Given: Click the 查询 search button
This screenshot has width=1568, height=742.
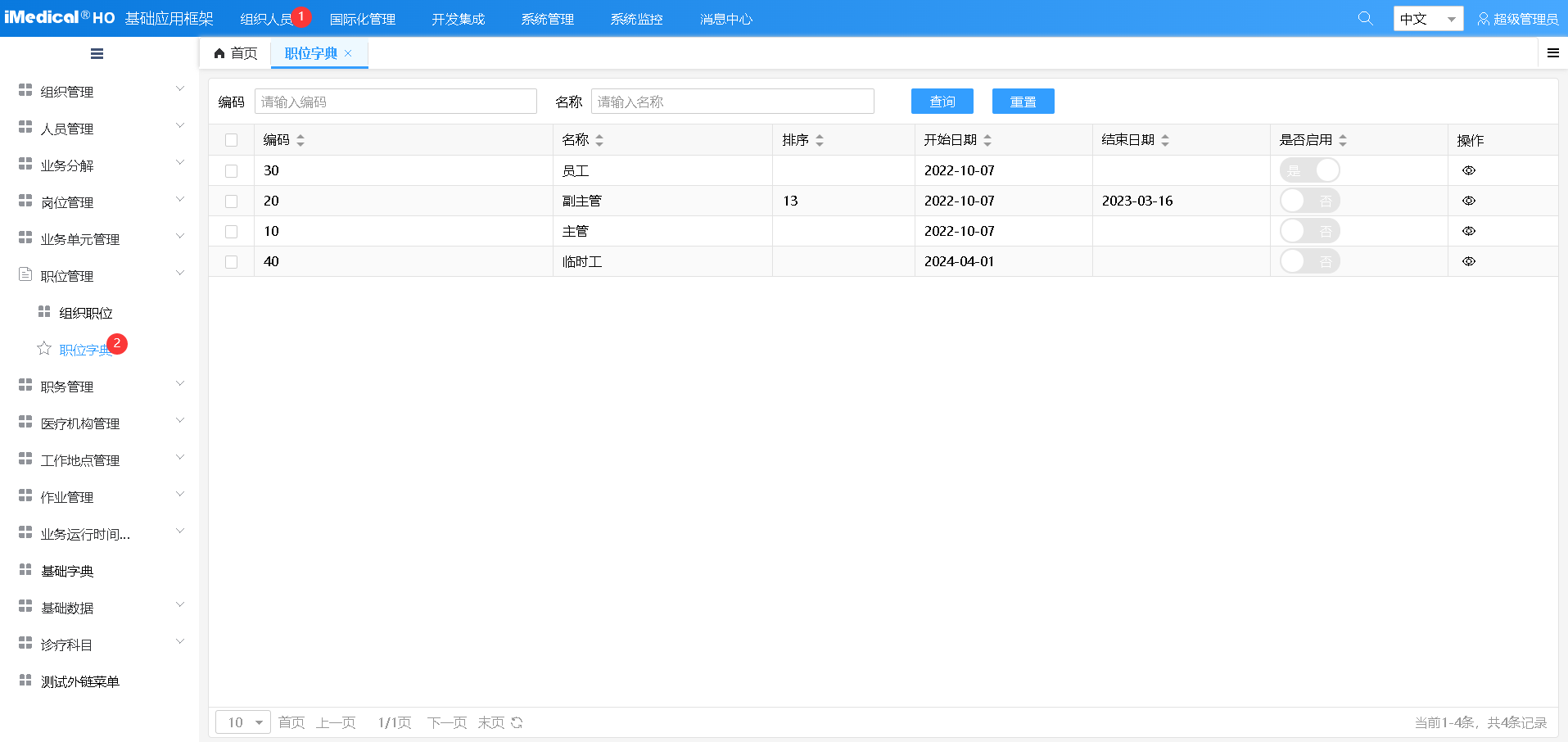Looking at the screenshot, I should (942, 101).
